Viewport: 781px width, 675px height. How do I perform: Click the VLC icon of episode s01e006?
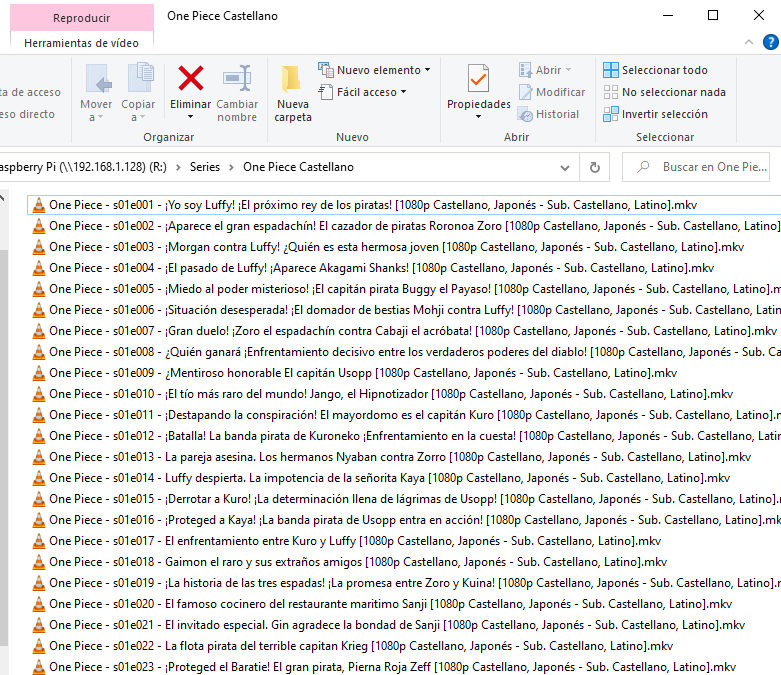[x=38, y=310]
